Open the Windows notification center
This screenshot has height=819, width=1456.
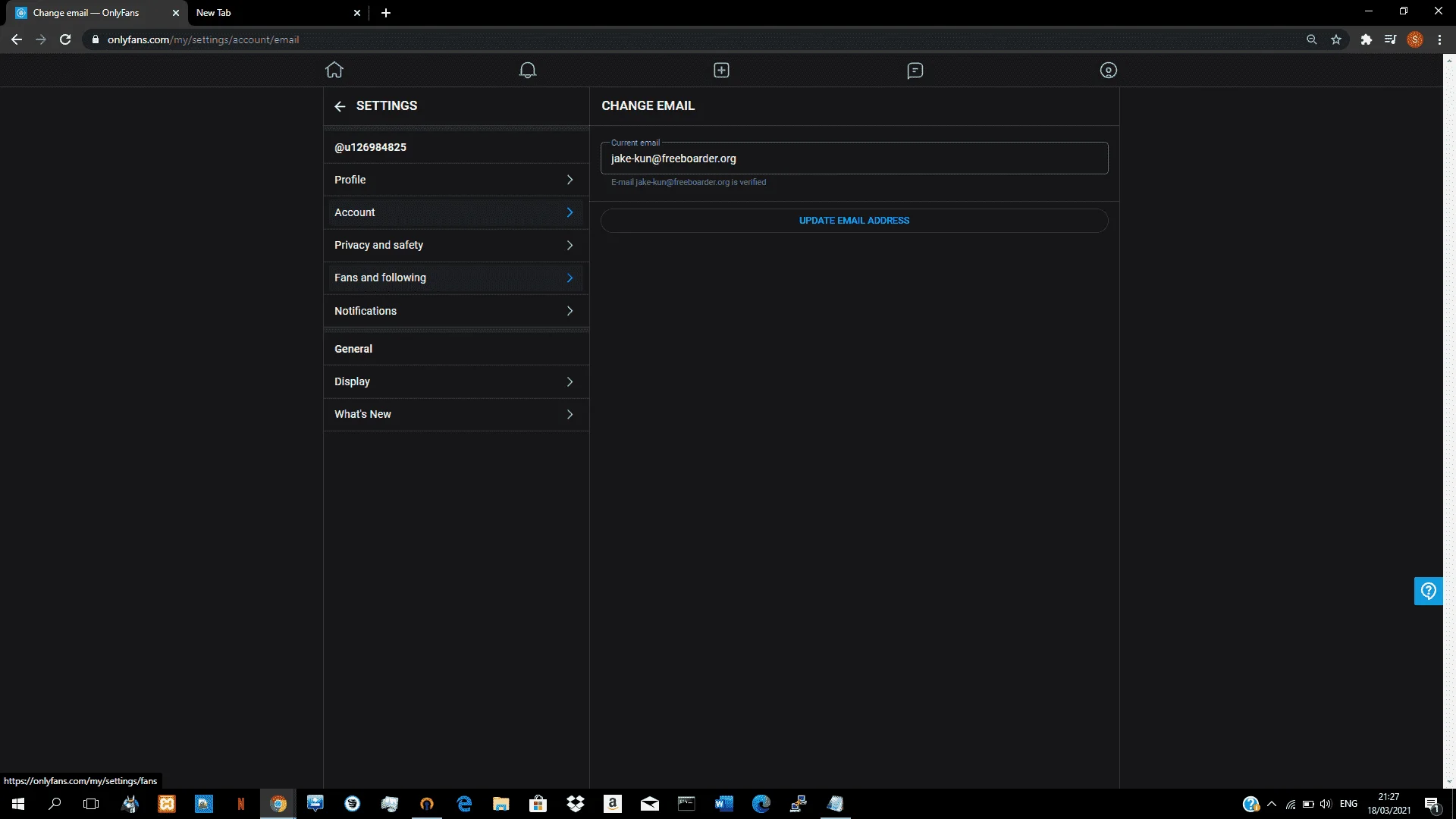[1432, 804]
